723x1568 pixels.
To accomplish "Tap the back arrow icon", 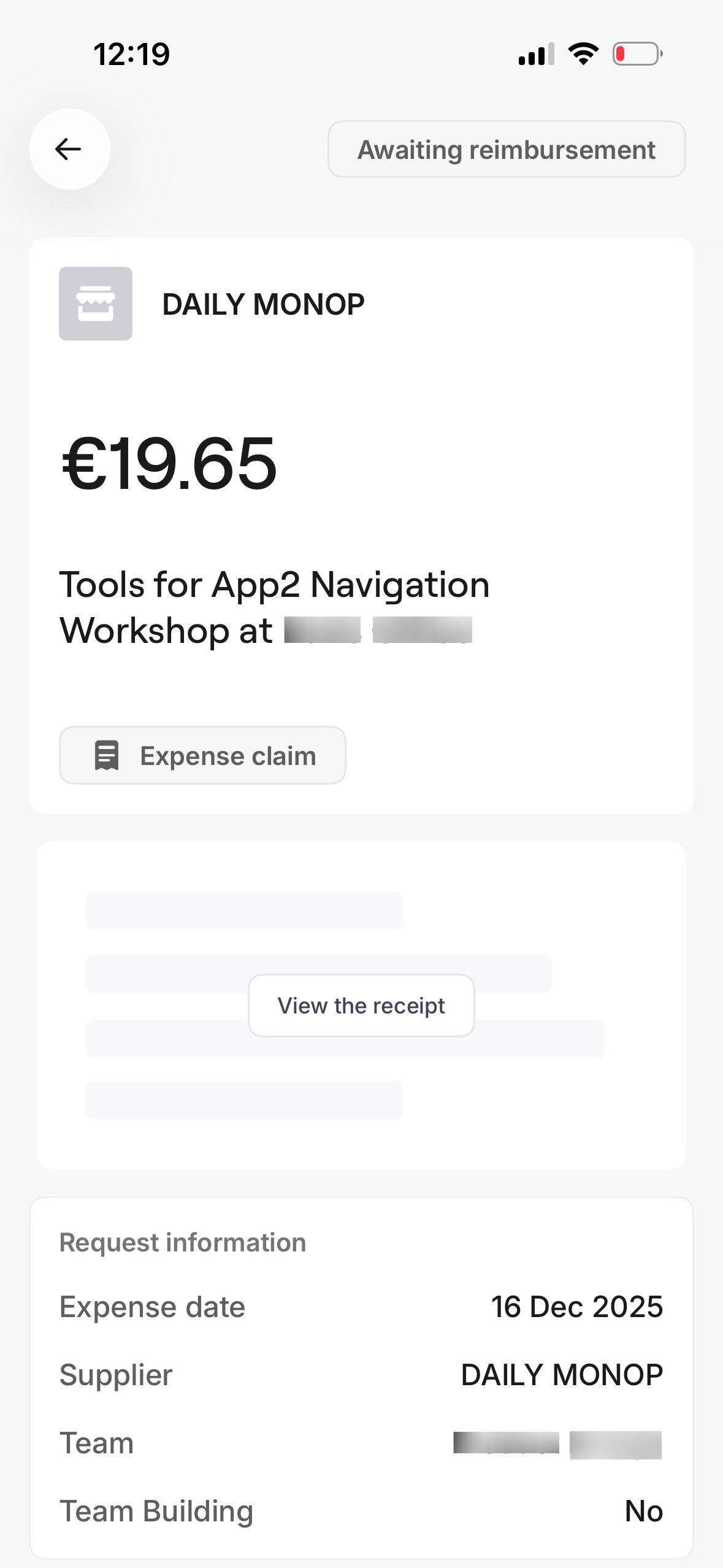I will (69, 149).
